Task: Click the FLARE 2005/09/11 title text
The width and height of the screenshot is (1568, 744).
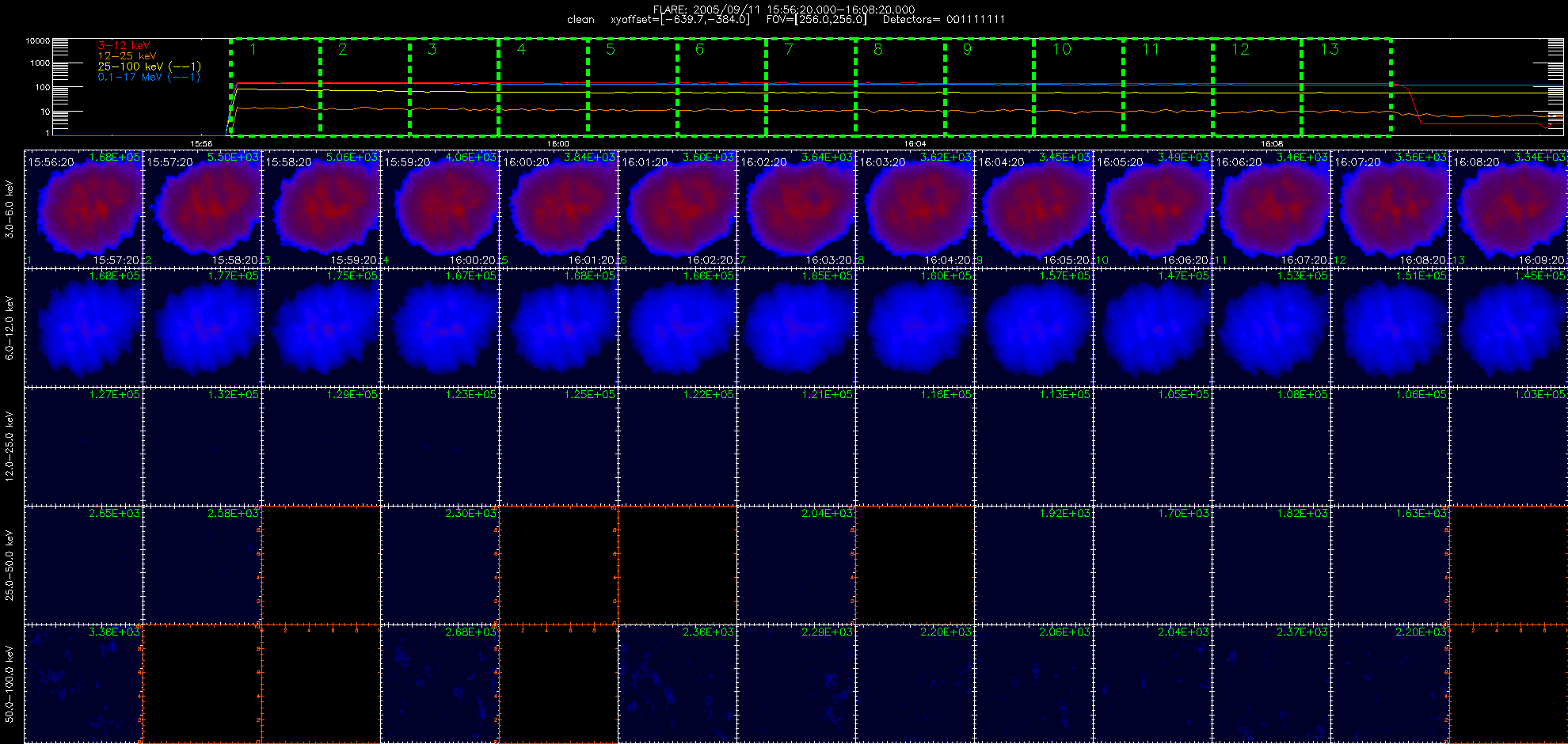Action: (784, 9)
